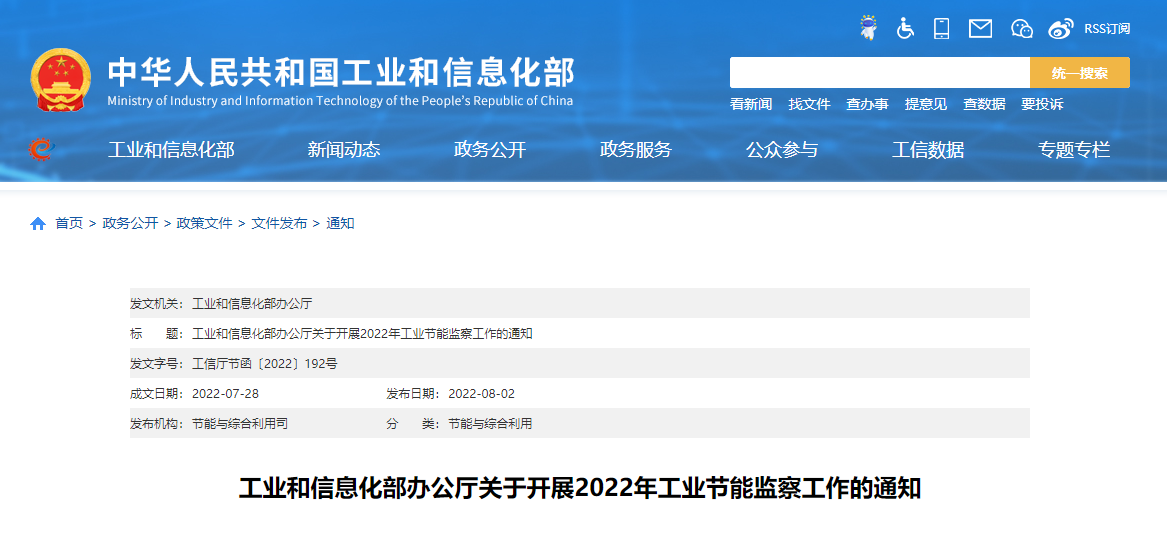
Task: Click the home icon in breadcrumb
Action: [38, 224]
